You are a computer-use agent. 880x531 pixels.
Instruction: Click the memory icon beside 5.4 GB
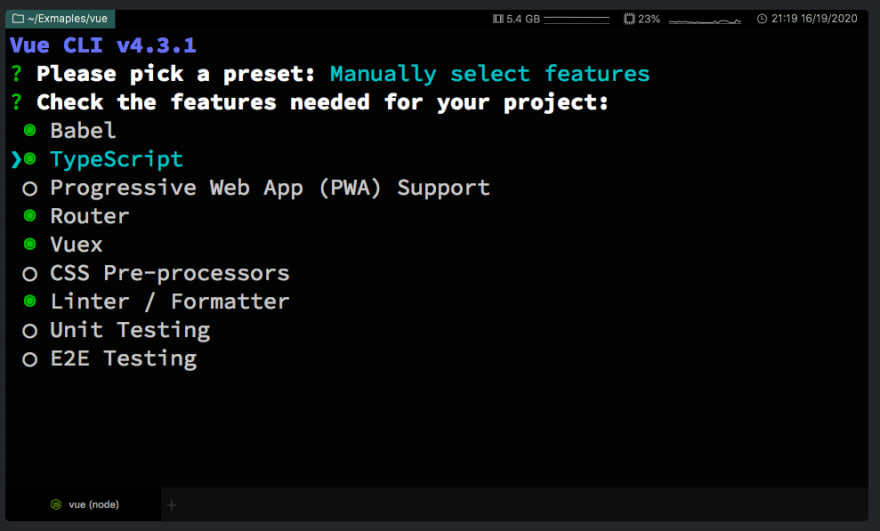pos(498,19)
